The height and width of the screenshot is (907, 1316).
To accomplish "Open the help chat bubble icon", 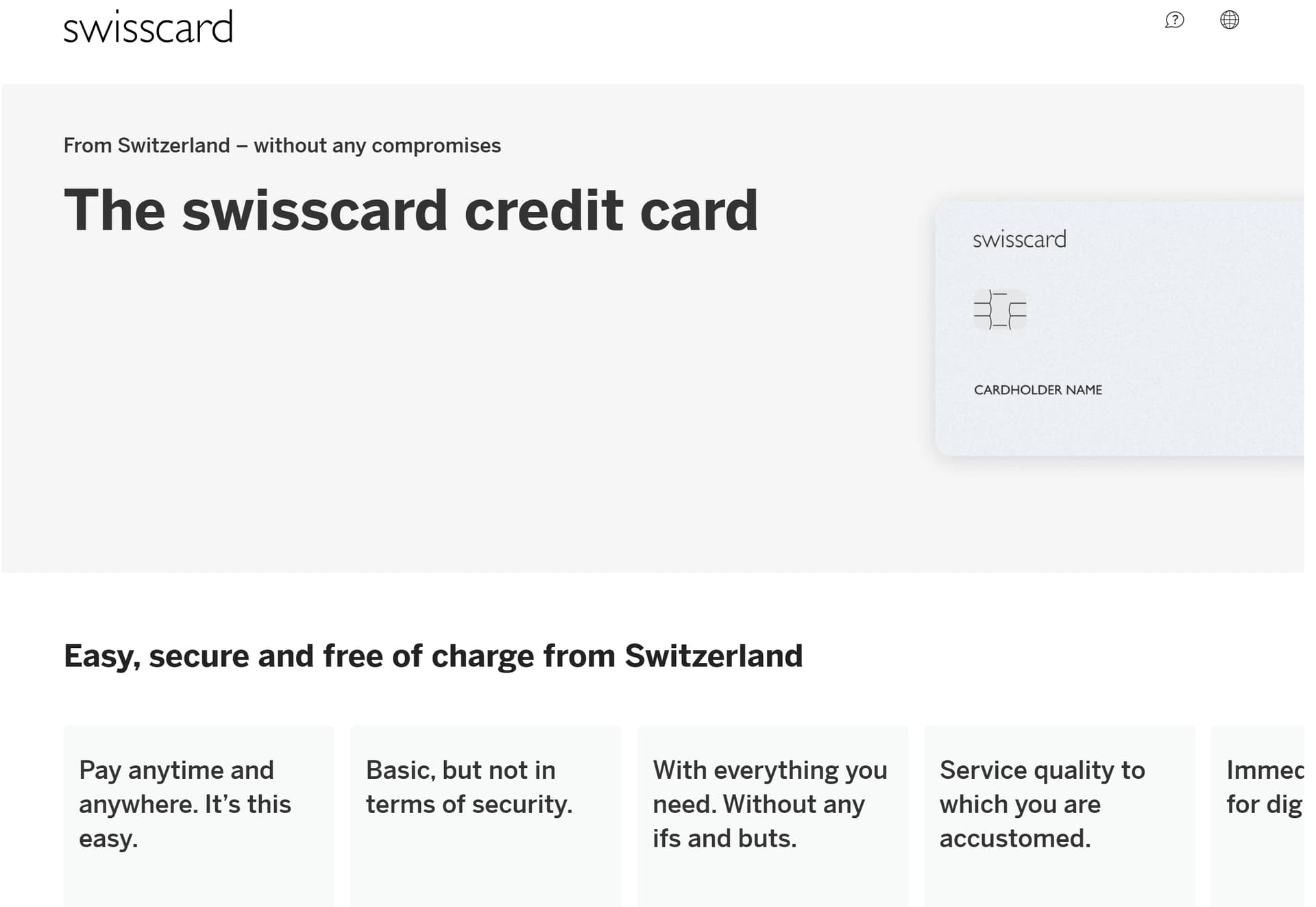I will pyautogui.click(x=1174, y=20).
